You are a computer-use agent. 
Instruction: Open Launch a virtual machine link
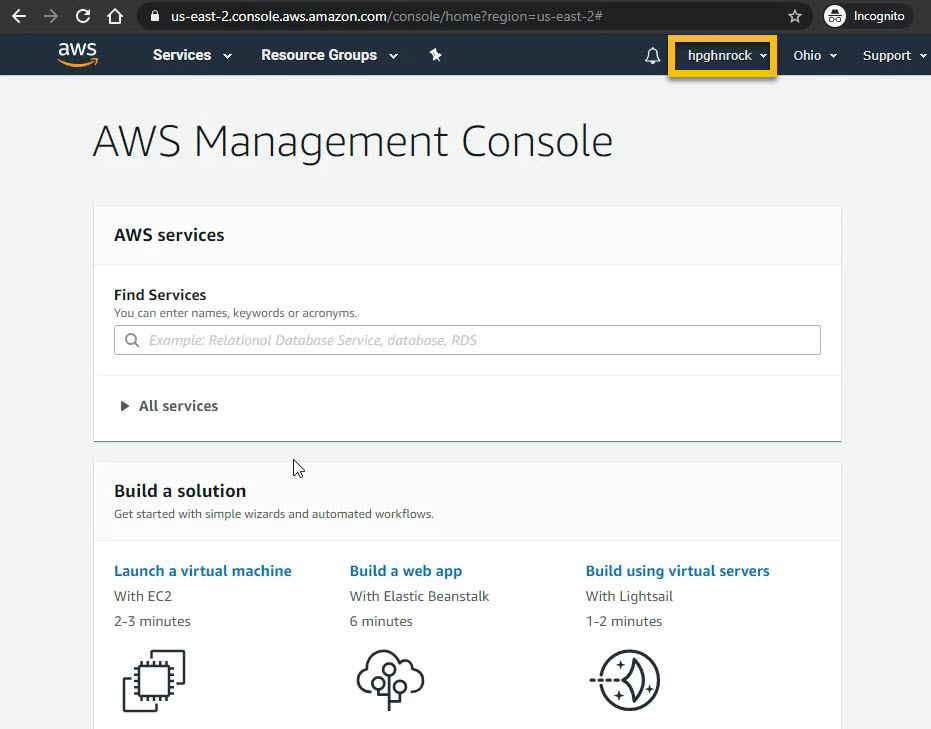(202, 571)
